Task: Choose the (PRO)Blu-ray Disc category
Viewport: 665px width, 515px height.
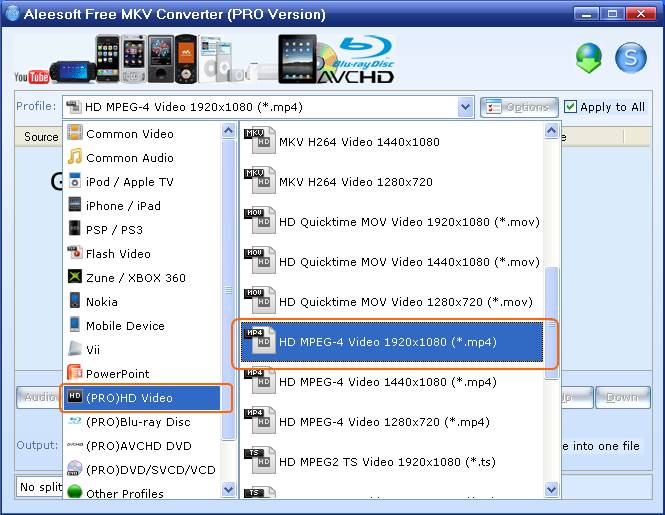Action: click(x=137, y=422)
